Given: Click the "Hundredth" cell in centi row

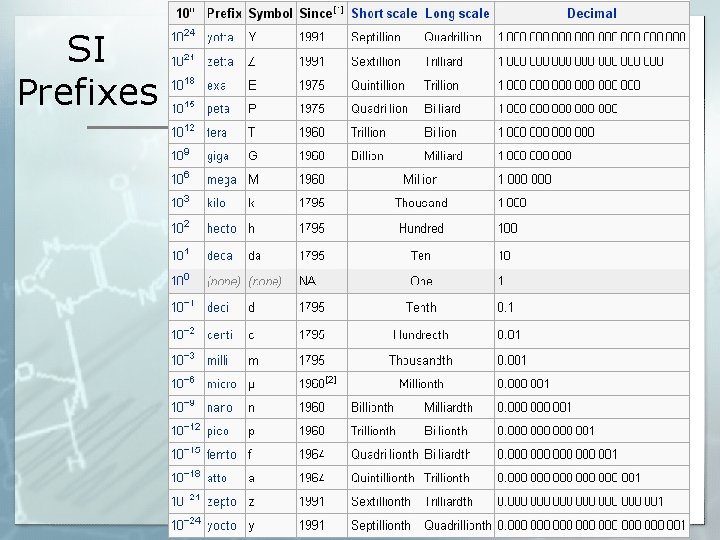Looking at the screenshot, I should pos(421,335).
